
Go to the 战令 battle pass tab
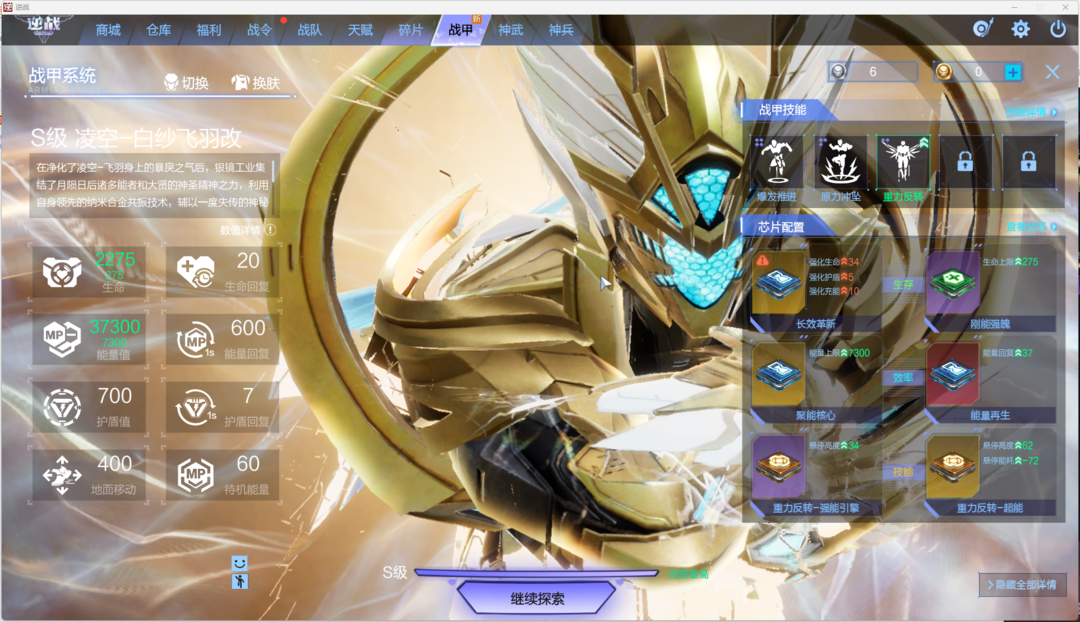pyautogui.click(x=260, y=30)
